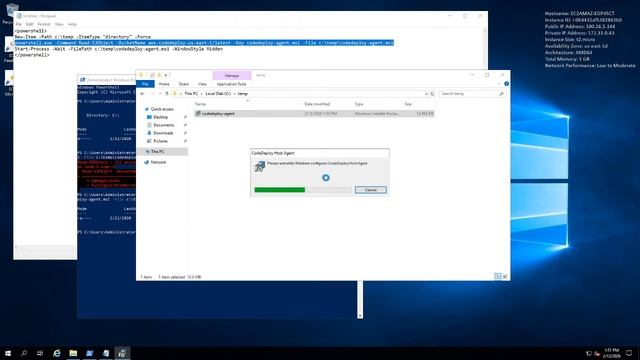Click Local Disk (C:) in address breadcrumb
Screen dimensions: 640x360
(x=218, y=93)
